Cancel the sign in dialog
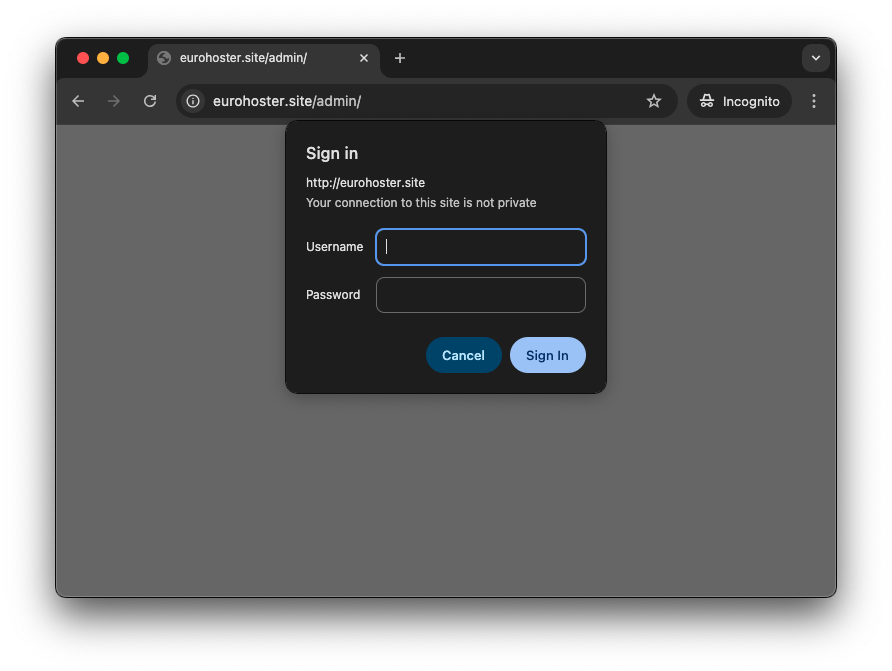Screen dimensions: 892x671 click(463, 355)
